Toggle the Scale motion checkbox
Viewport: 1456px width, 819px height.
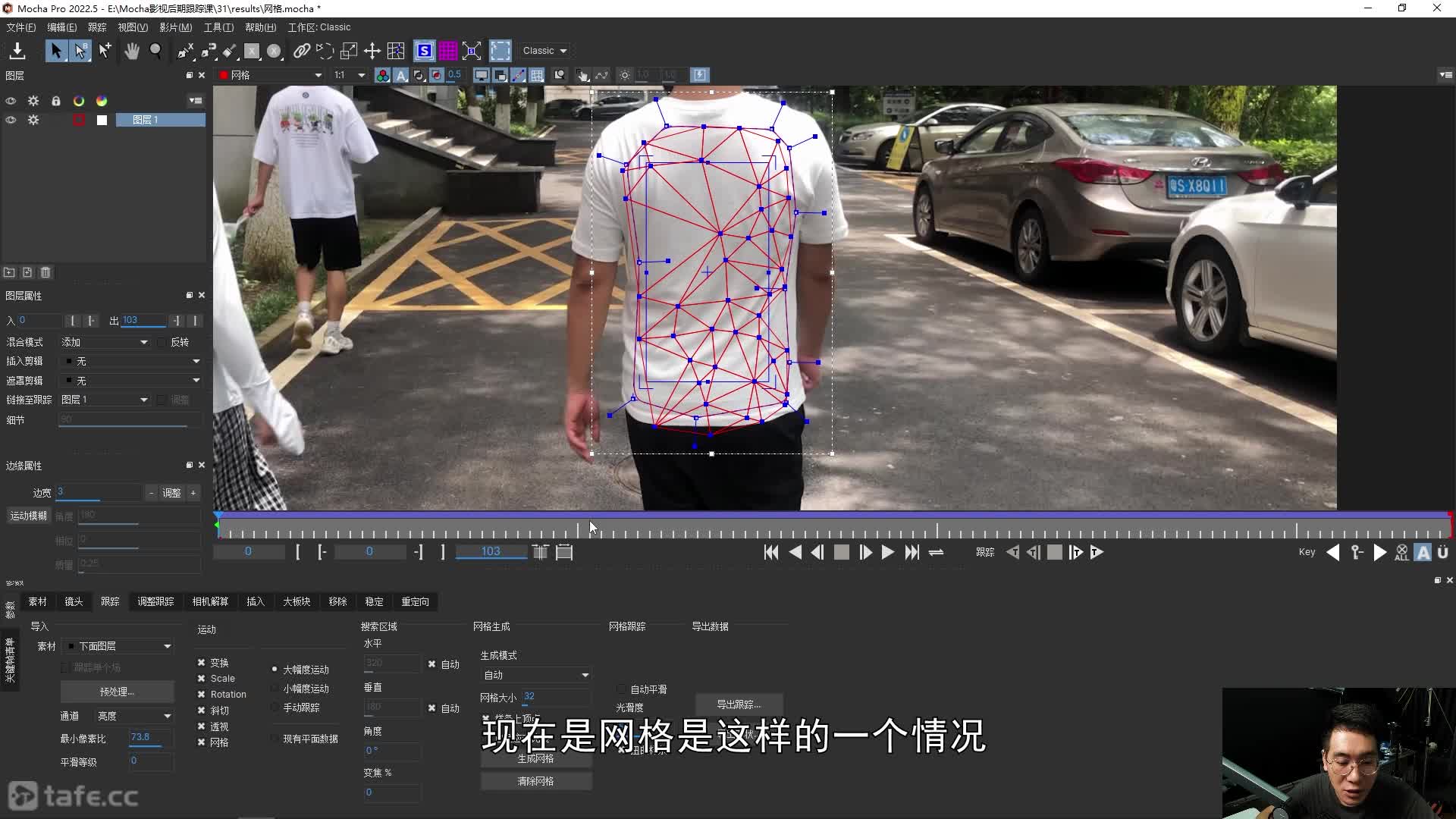[x=202, y=679]
